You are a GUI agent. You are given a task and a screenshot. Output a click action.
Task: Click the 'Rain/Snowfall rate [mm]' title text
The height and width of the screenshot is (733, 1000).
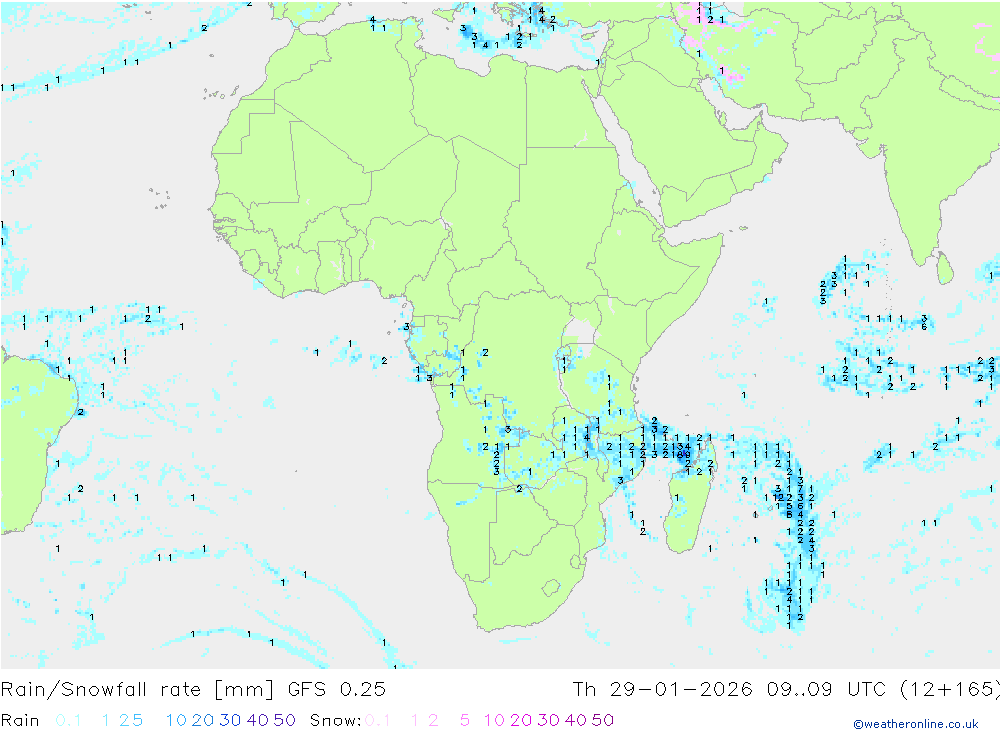[x=138, y=690]
